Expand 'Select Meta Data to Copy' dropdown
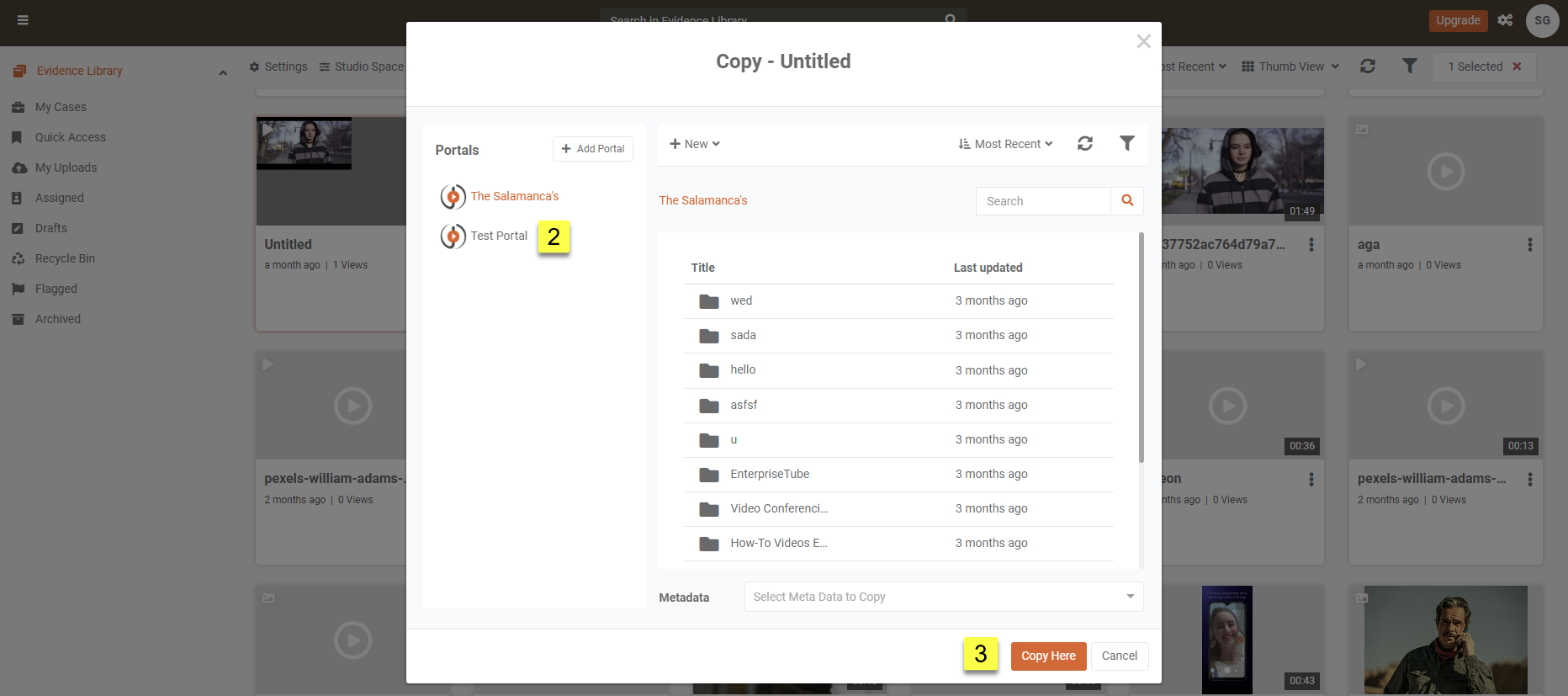1568x696 pixels. click(x=943, y=597)
